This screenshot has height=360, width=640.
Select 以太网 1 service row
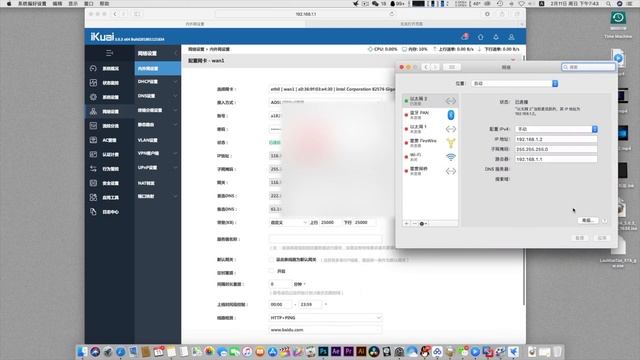(x=430, y=129)
